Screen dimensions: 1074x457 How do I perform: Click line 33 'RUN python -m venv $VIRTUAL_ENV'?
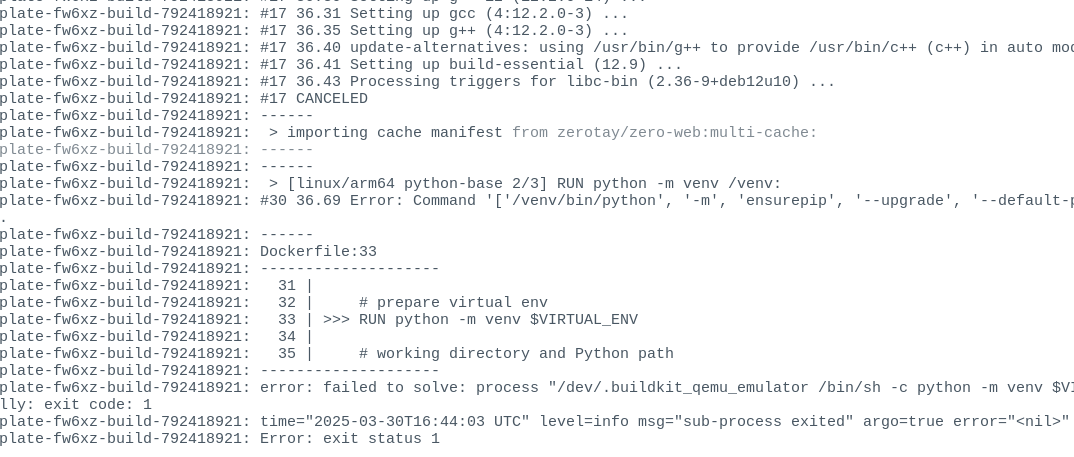click(x=498, y=320)
